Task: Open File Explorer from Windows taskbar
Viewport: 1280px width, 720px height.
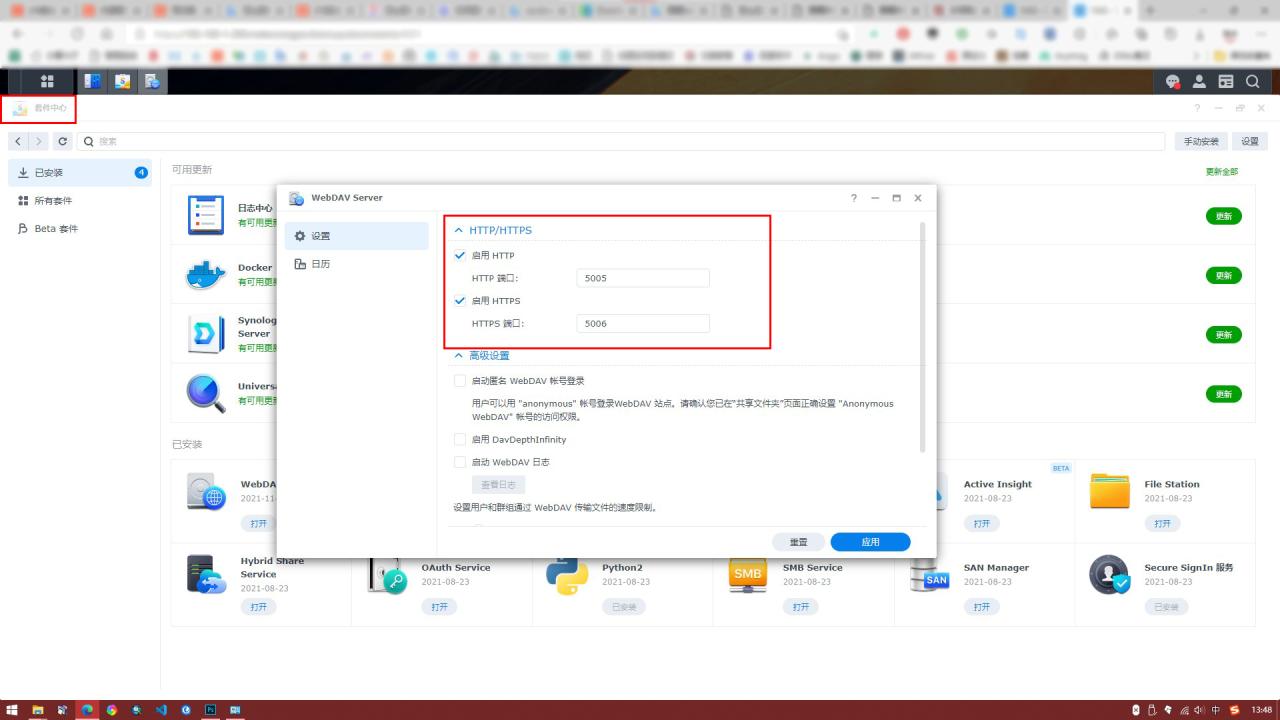Action: 38,710
